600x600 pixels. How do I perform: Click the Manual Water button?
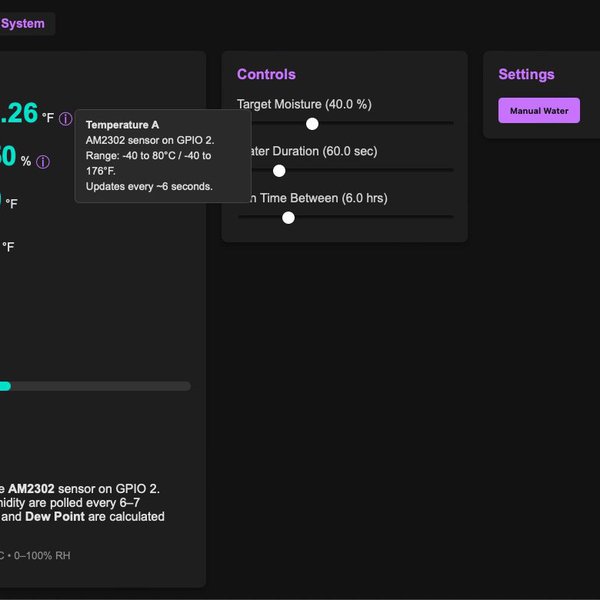pyautogui.click(x=539, y=111)
